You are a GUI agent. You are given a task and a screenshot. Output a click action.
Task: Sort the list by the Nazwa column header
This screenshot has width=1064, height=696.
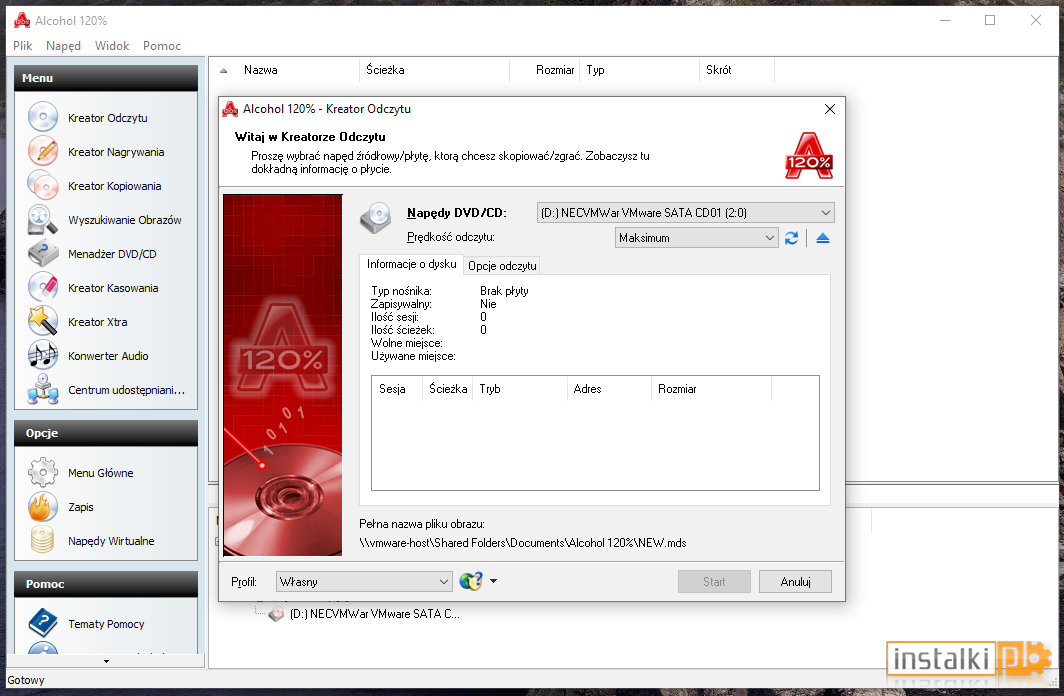click(x=261, y=70)
